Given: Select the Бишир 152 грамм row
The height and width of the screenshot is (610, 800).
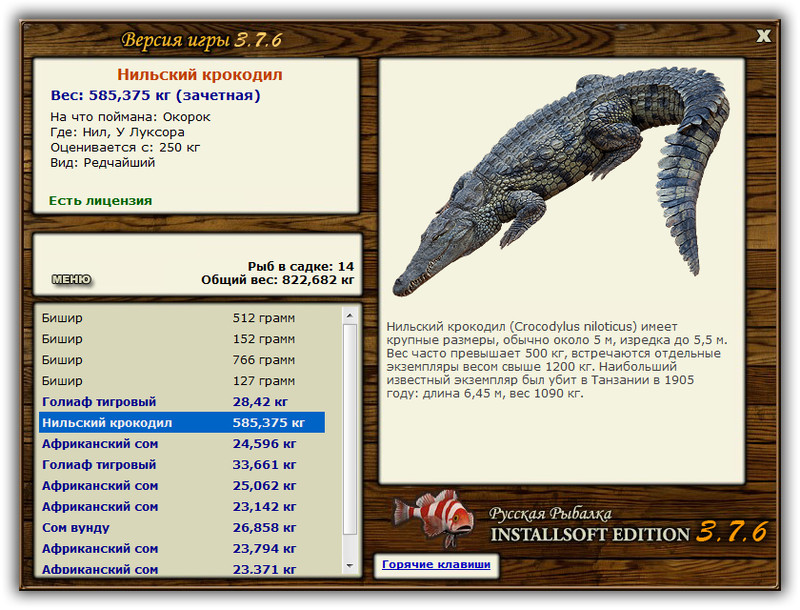Looking at the screenshot, I should coord(182,339).
